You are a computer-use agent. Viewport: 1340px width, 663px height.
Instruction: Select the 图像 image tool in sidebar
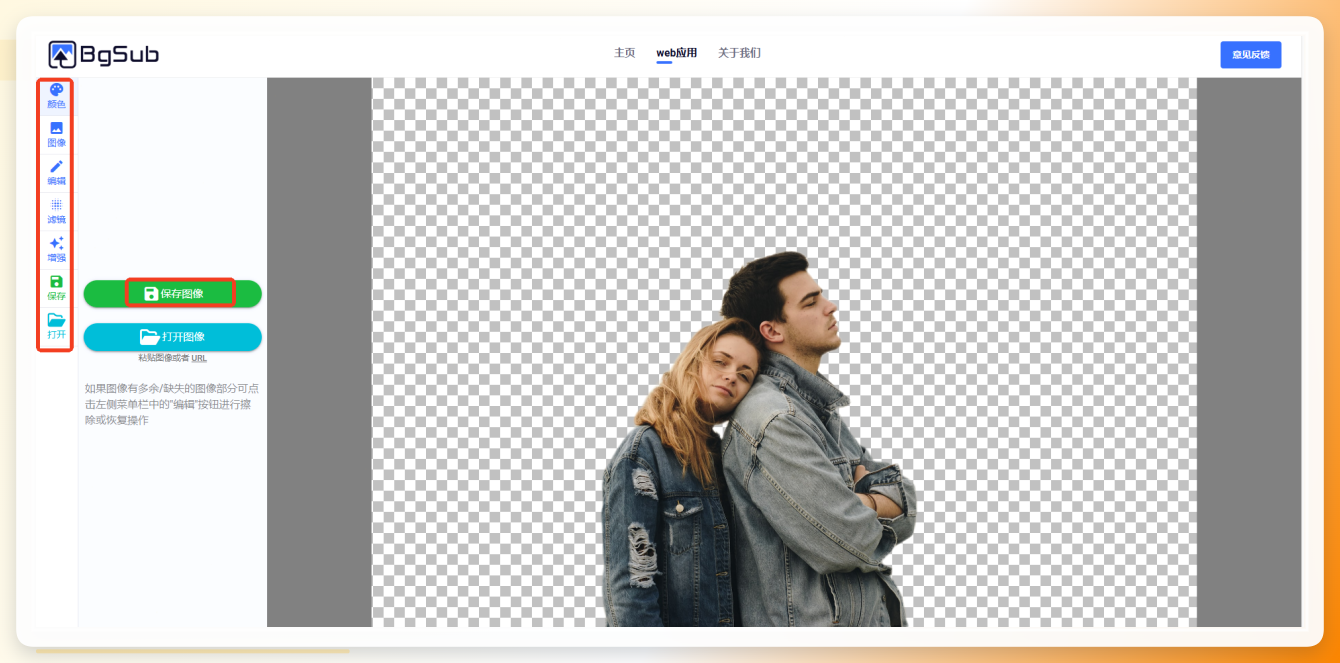pyautogui.click(x=56, y=134)
